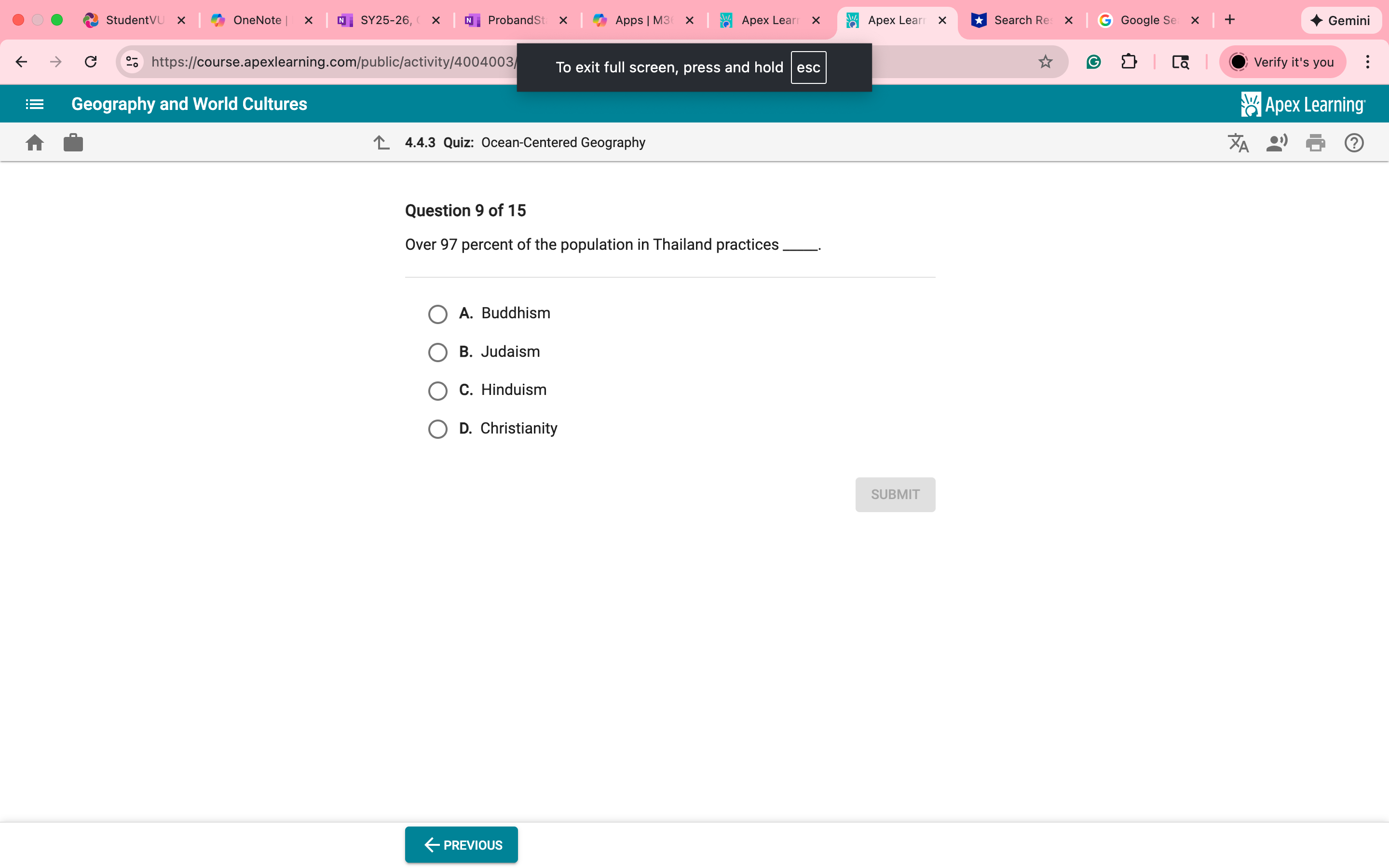This screenshot has height=868, width=1389.
Task: Open the translate language icon
Action: tap(1238, 142)
